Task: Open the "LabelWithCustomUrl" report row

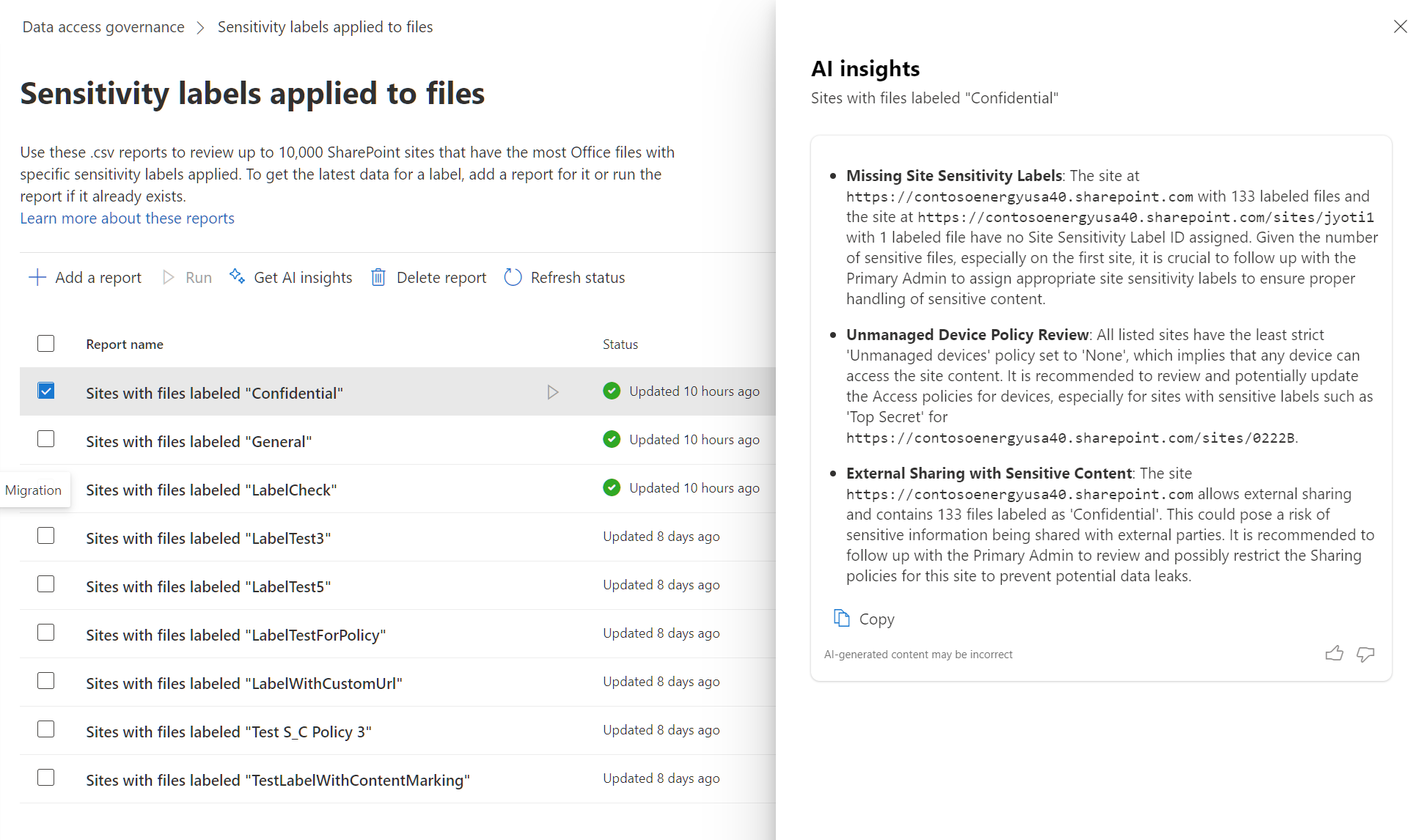Action: click(244, 683)
